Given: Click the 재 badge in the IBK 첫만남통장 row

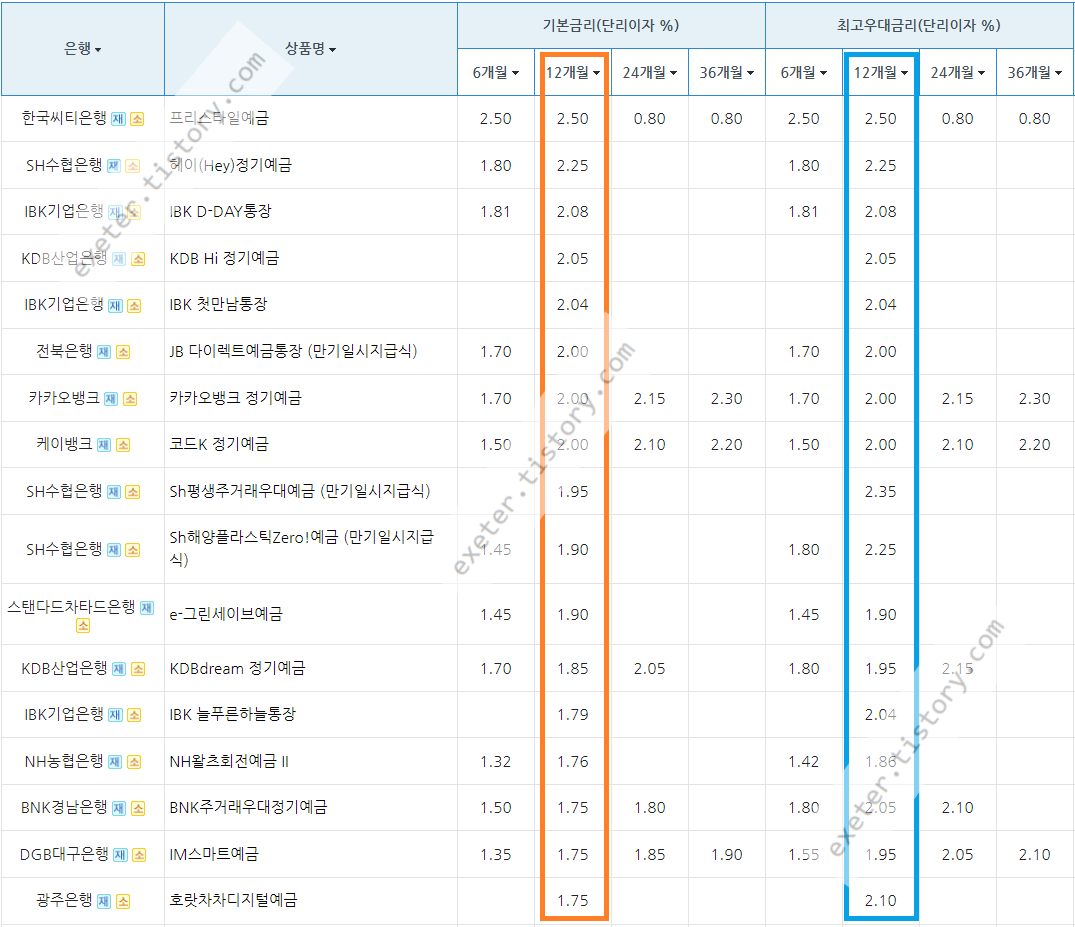Looking at the screenshot, I should point(115,306).
